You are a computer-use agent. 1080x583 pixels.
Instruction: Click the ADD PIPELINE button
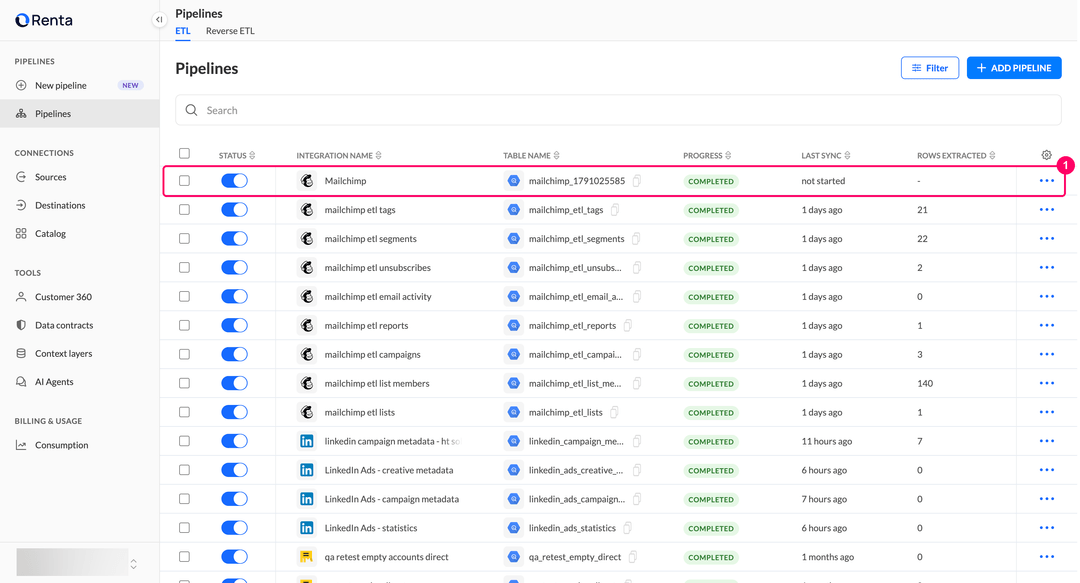(1014, 68)
